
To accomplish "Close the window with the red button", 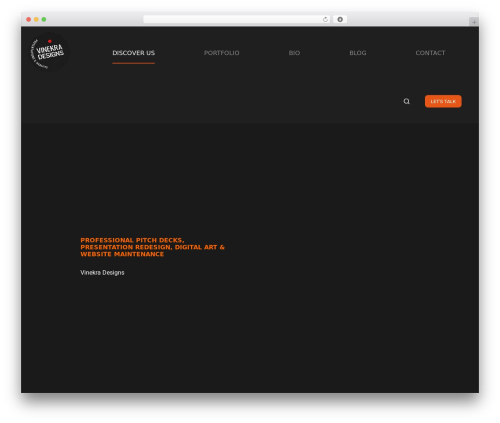I will pyautogui.click(x=29, y=19).
